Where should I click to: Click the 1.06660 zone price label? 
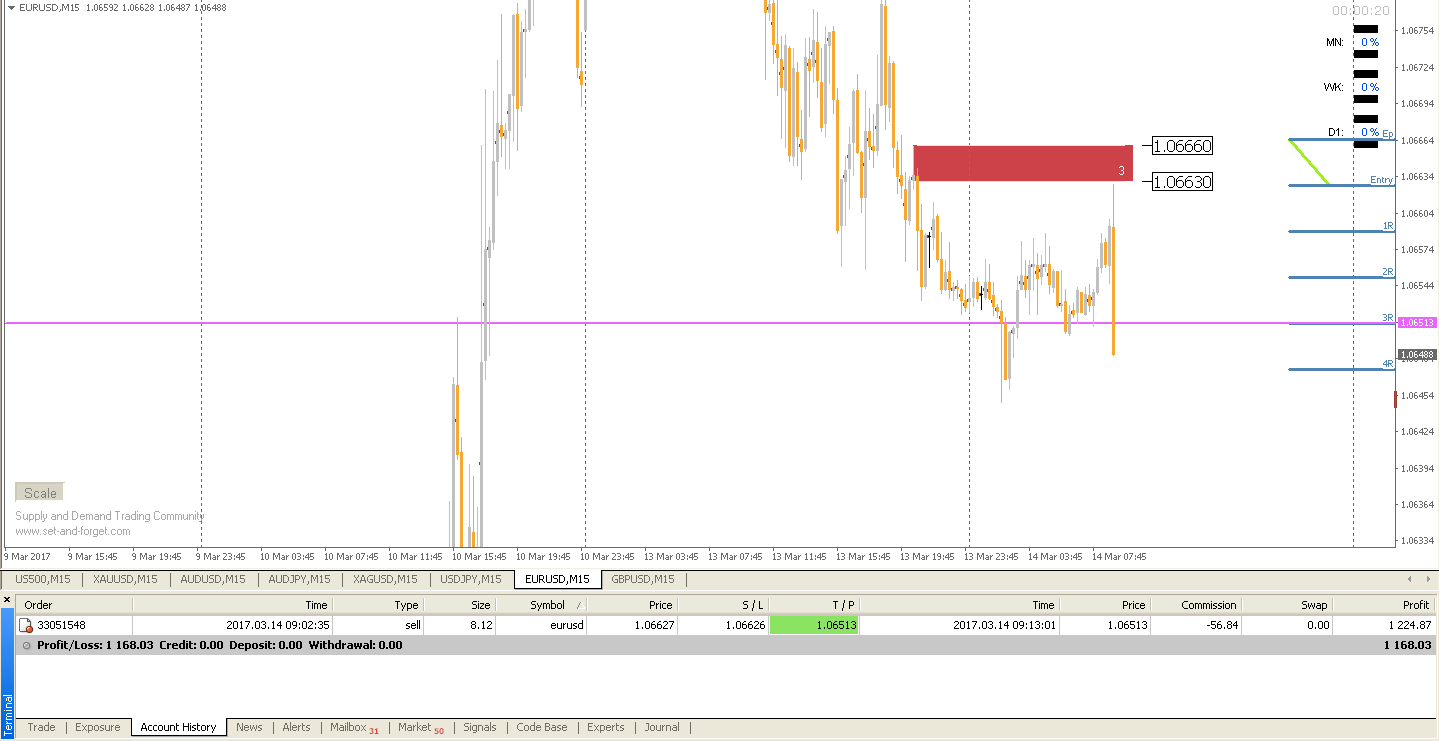[x=1182, y=146]
